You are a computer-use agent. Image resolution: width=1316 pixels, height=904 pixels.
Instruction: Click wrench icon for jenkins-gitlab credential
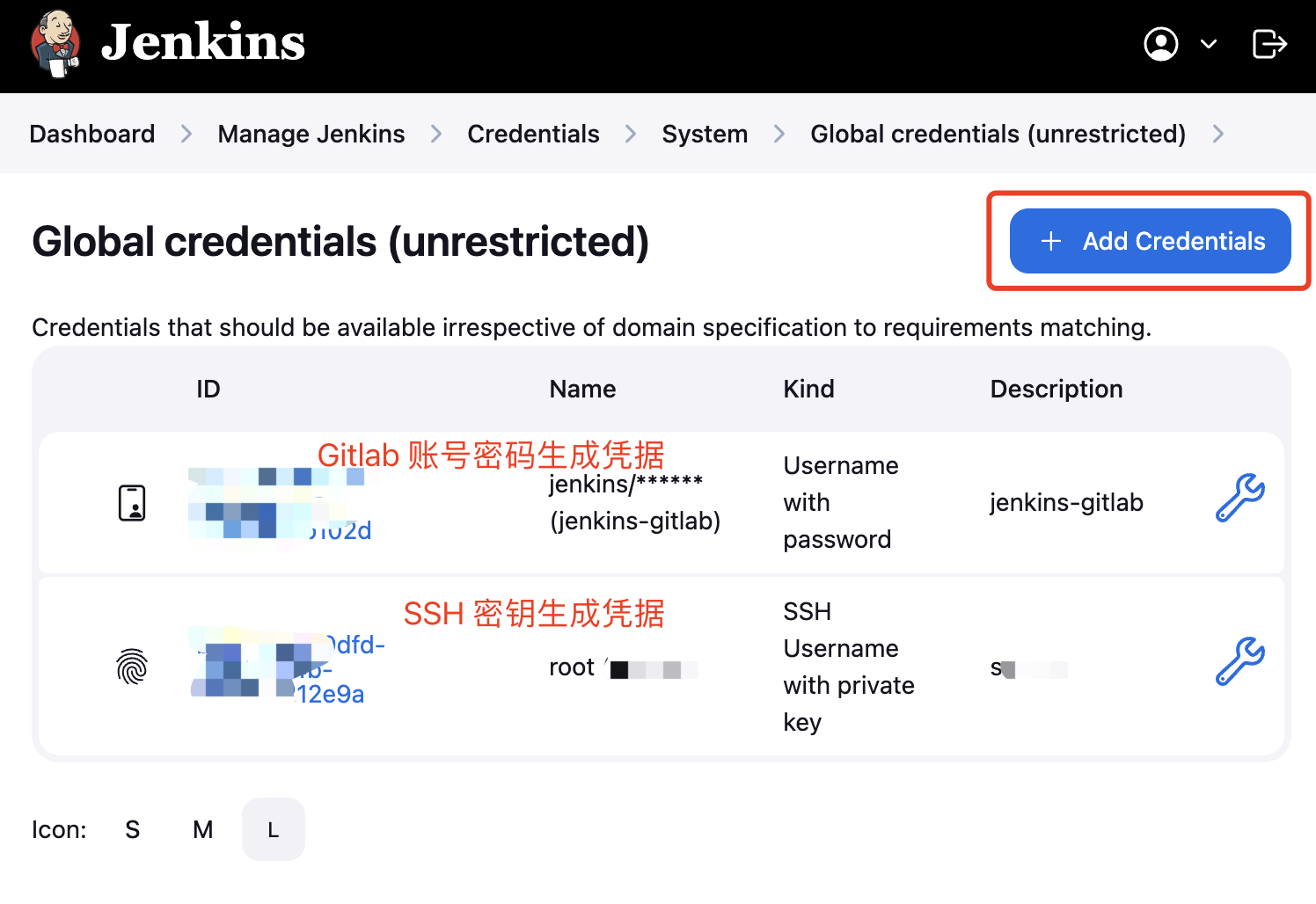click(x=1239, y=499)
